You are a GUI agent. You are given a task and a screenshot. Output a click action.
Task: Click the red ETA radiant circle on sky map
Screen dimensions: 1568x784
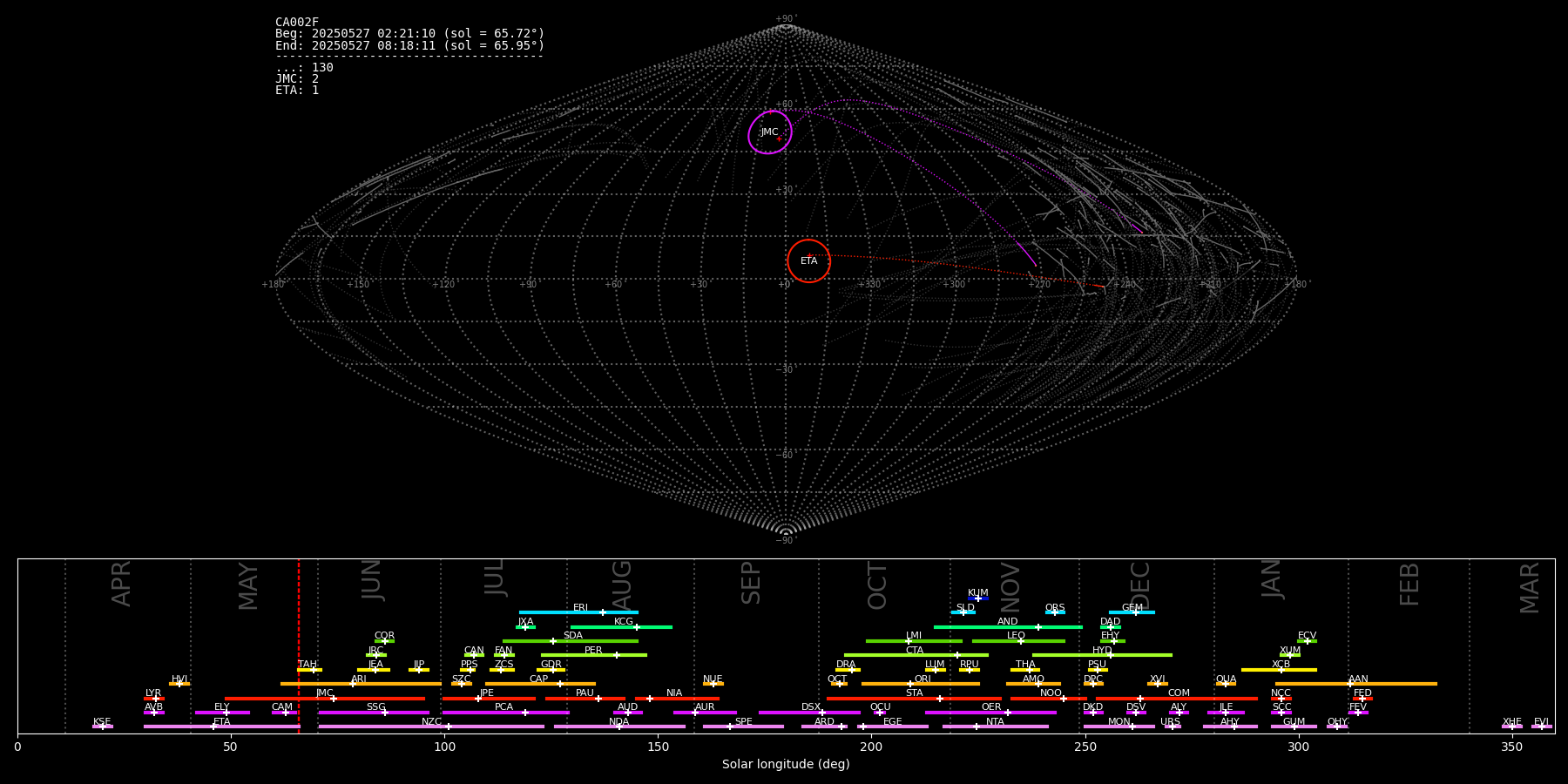[809, 261]
